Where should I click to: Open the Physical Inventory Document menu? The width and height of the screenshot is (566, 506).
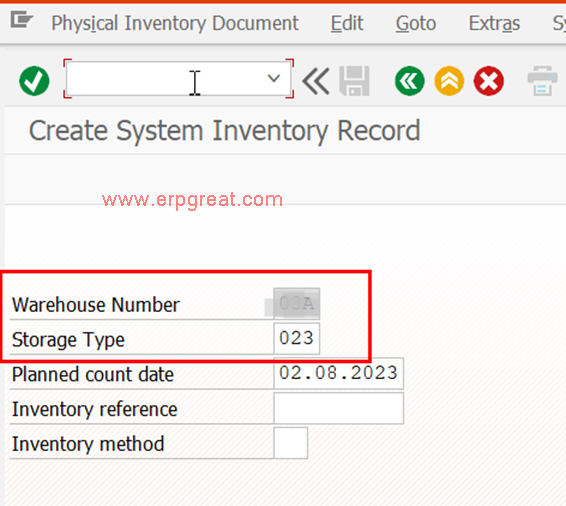(x=175, y=23)
